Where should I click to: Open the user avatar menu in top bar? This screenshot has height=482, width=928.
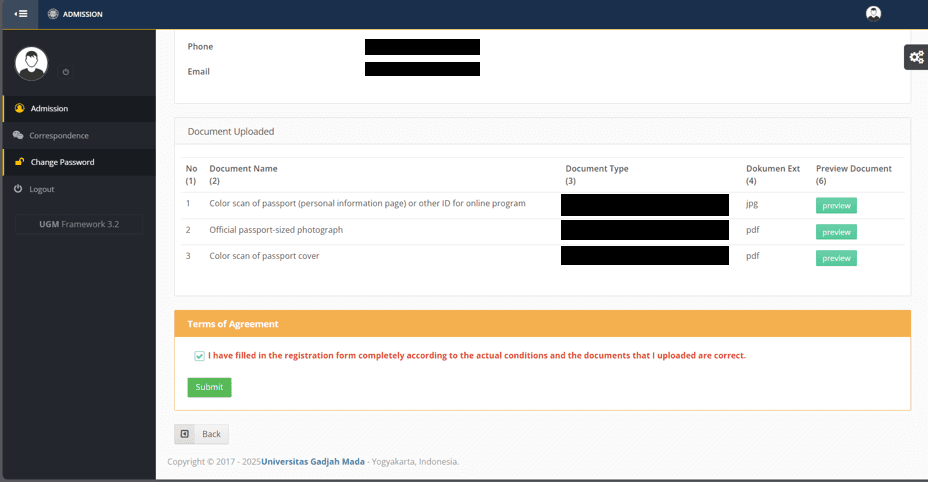coord(873,14)
